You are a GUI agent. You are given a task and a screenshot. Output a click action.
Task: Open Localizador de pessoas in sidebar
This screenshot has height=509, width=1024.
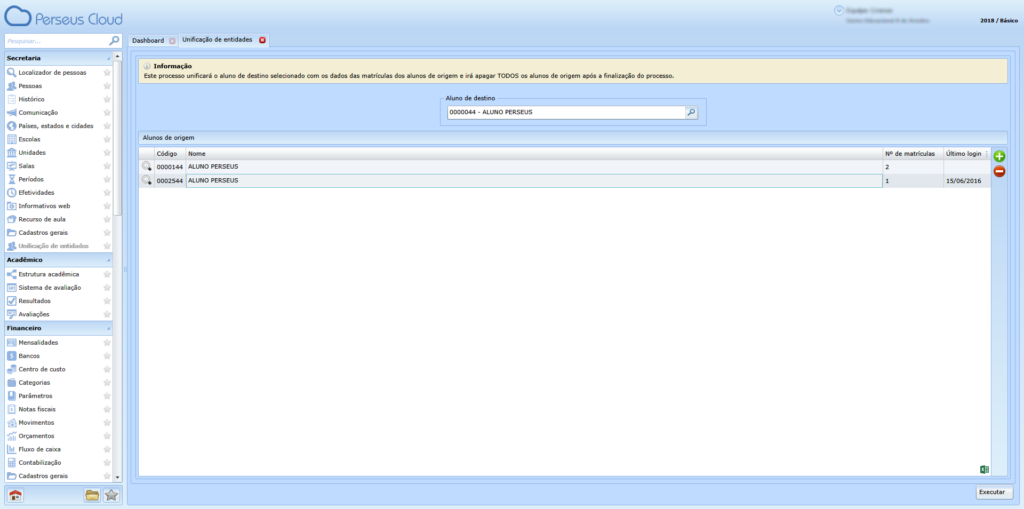[x=52, y=73]
